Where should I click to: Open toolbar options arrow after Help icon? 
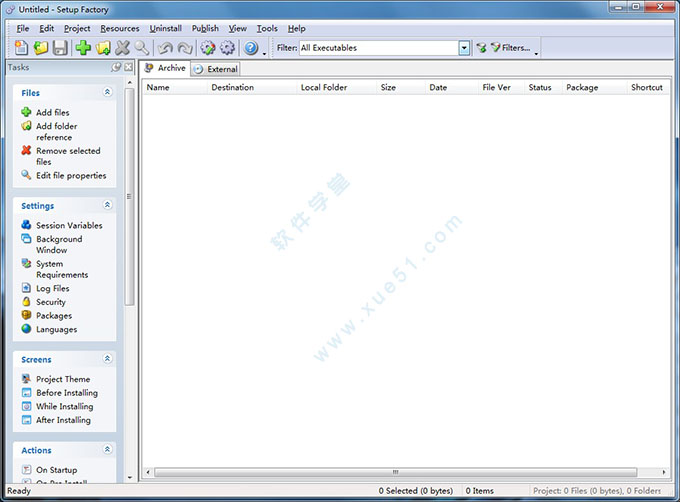click(265, 53)
